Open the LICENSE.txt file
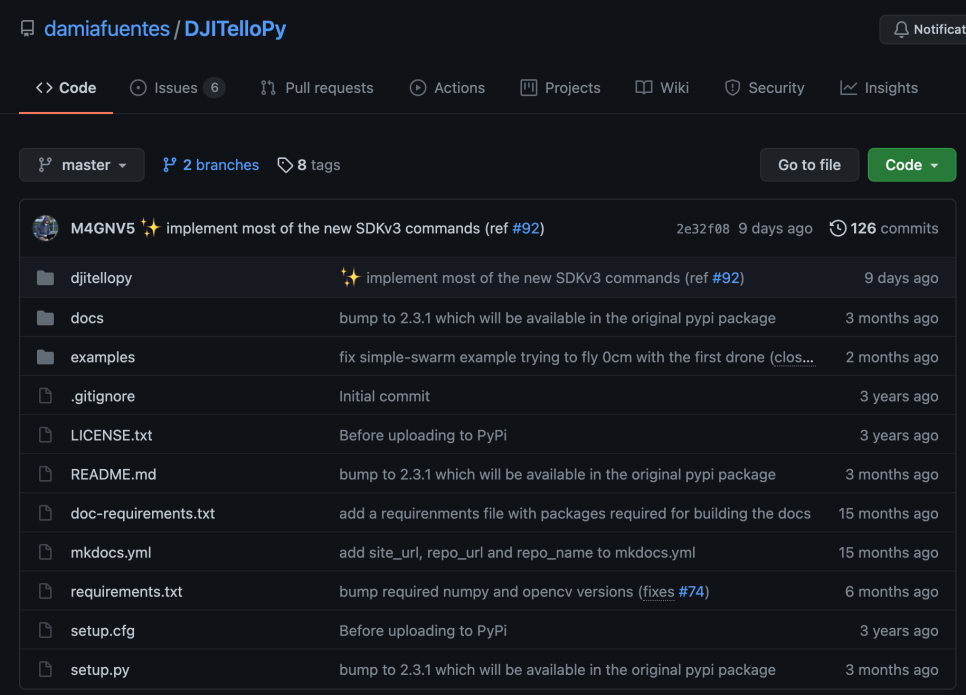Screen dimensions: 966x695 pyautogui.click(x=112, y=436)
